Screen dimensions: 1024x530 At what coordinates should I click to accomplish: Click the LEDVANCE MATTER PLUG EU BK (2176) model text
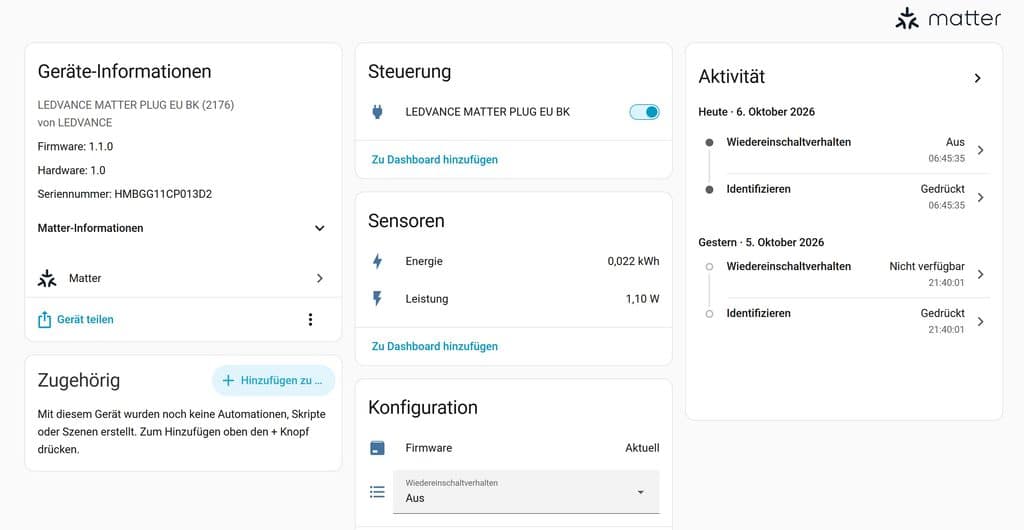(x=135, y=104)
